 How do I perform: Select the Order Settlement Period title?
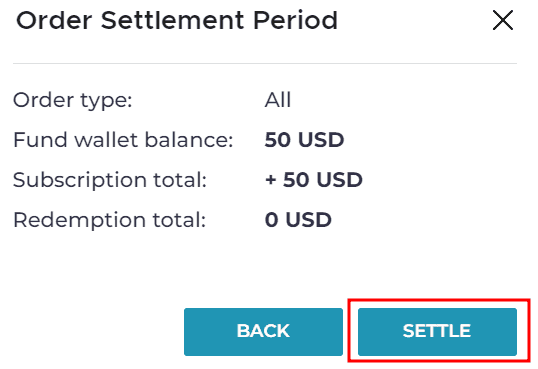177,20
